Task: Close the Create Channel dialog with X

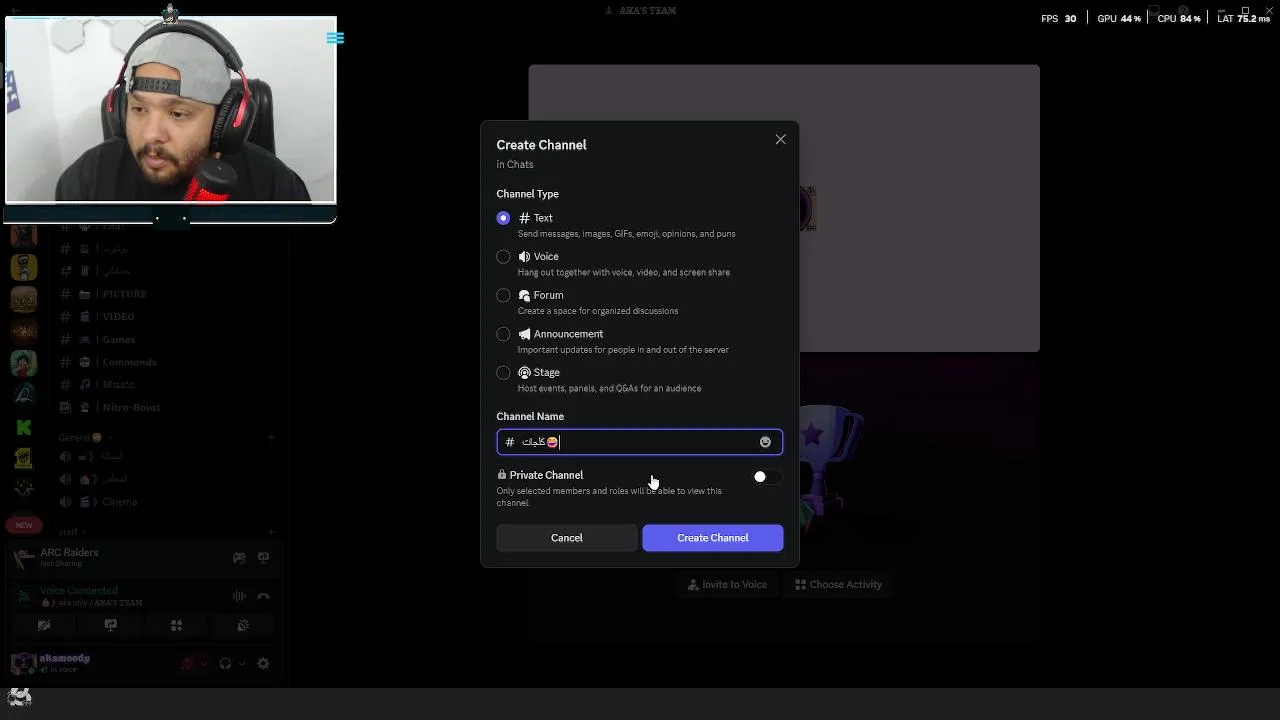Action: [x=780, y=139]
